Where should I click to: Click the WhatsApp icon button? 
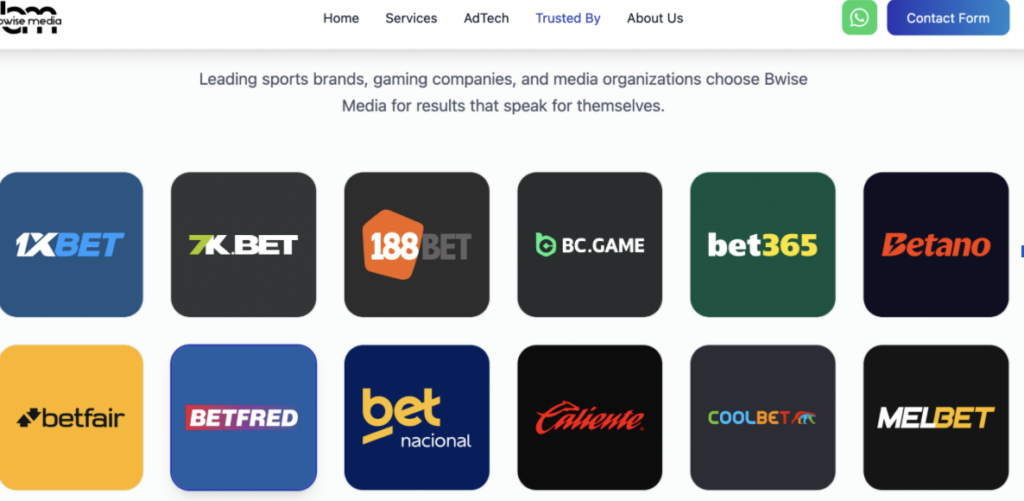pos(859,18)
